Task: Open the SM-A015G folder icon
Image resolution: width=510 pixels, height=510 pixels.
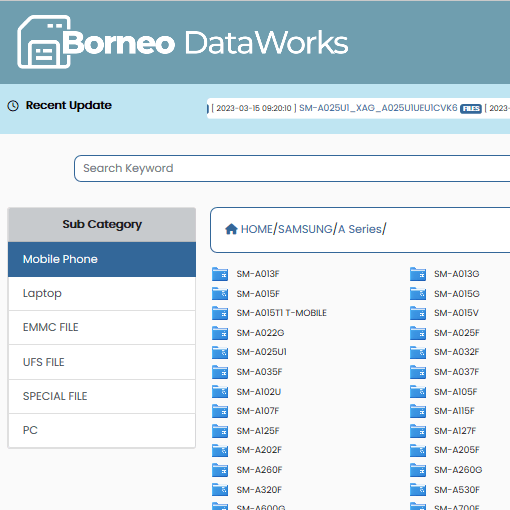Action: click(x=418, y=294)
